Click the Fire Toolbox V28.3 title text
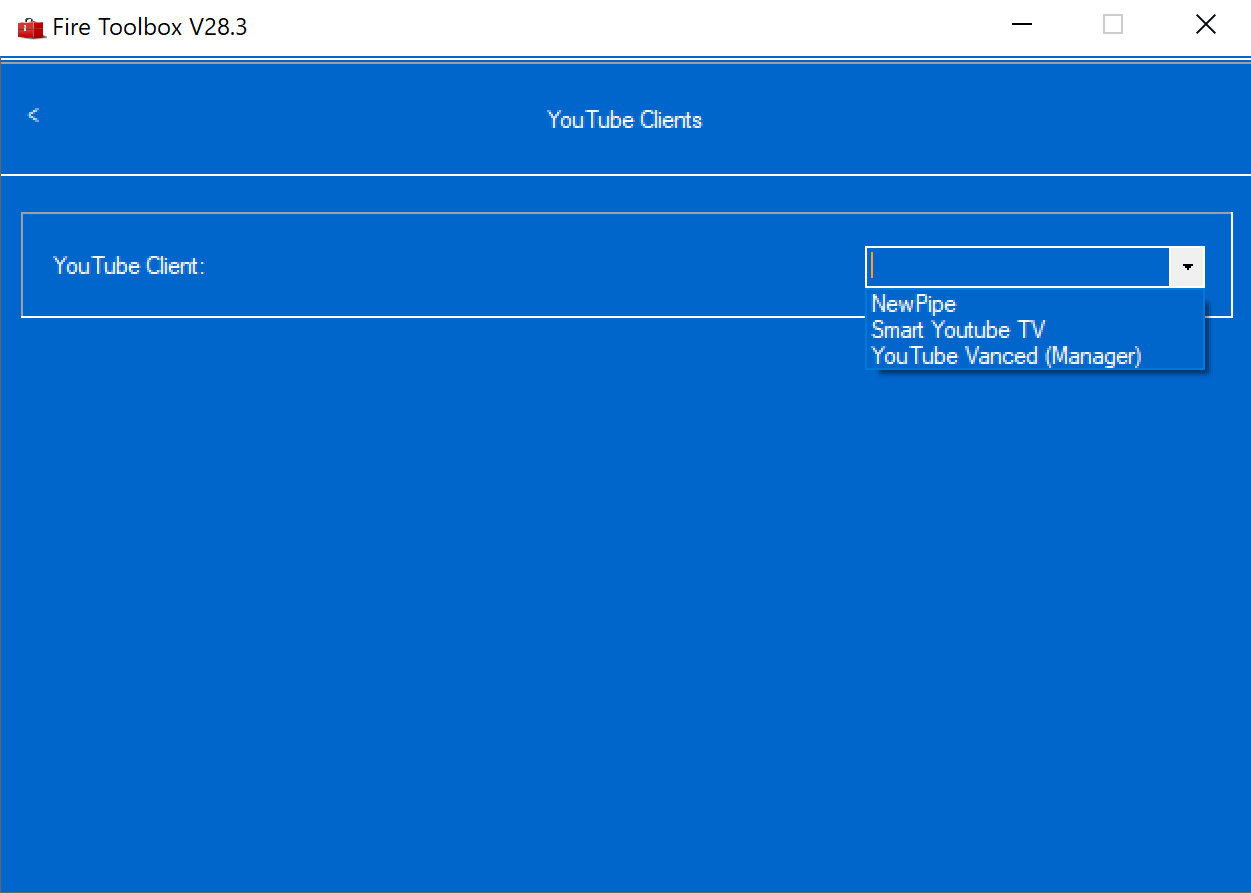The image size is (1251, 893). [150, 27]
